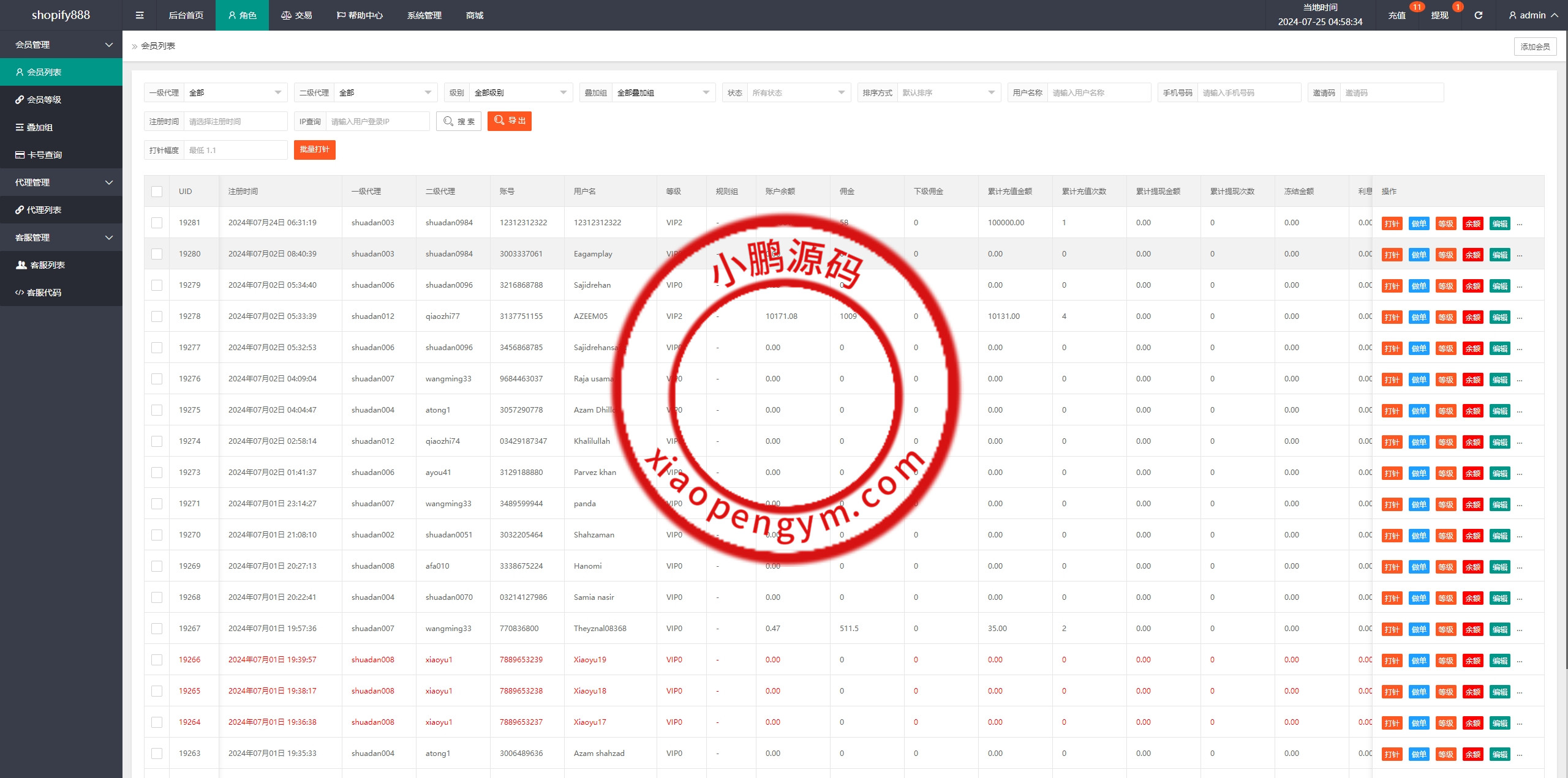Collapse the 代理管理 sidebar section
The width and height of the screenshot is (1568, 778).
(x=61, y=182)
